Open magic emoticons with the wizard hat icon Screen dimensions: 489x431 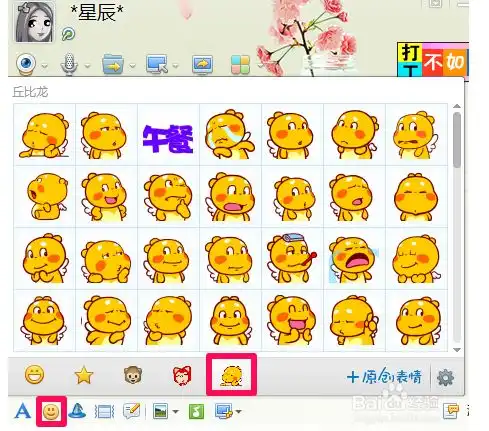tap(77, 411)
